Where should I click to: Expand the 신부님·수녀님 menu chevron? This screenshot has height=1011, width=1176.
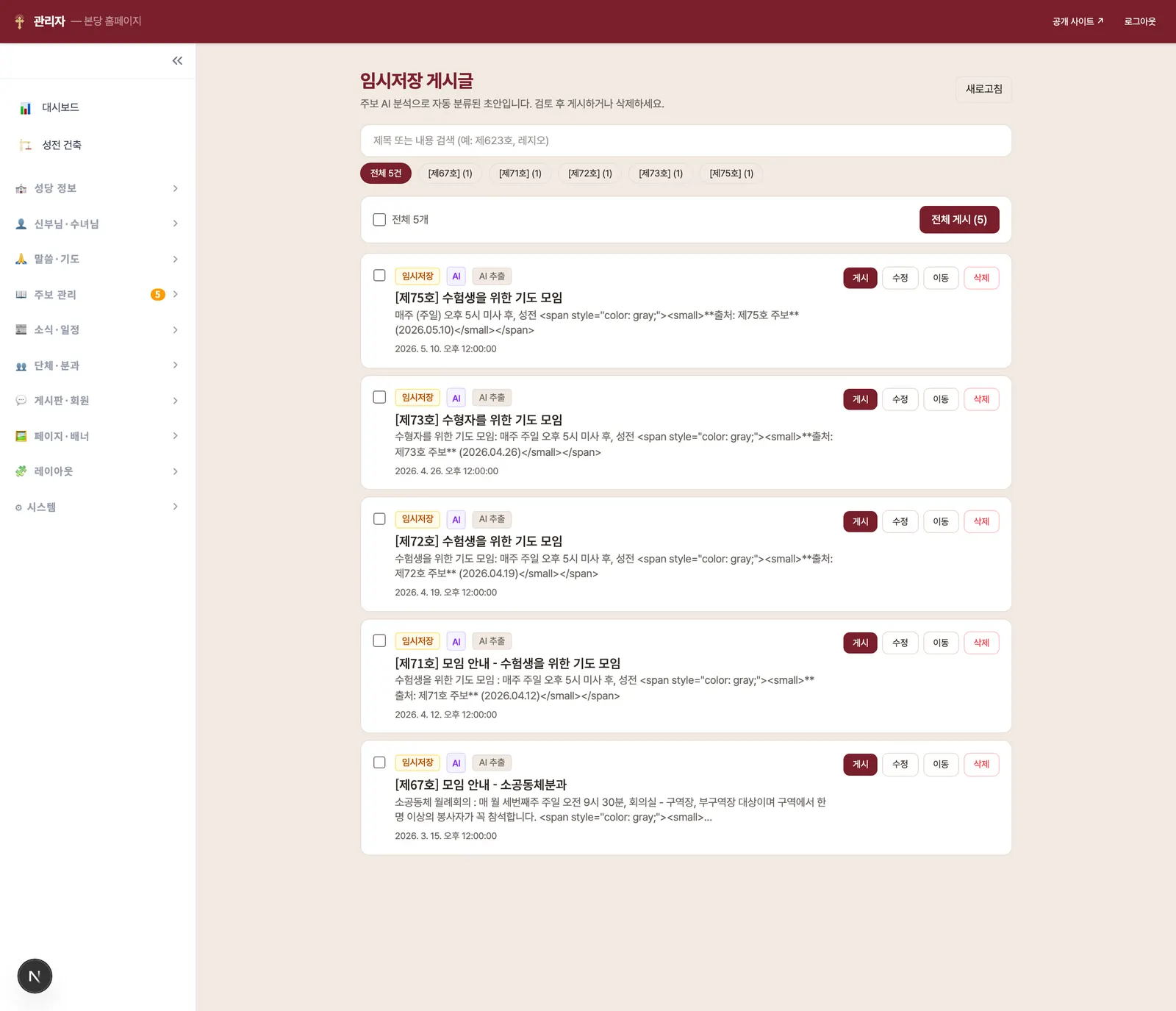pyautogui.click(x=175, y=224)
